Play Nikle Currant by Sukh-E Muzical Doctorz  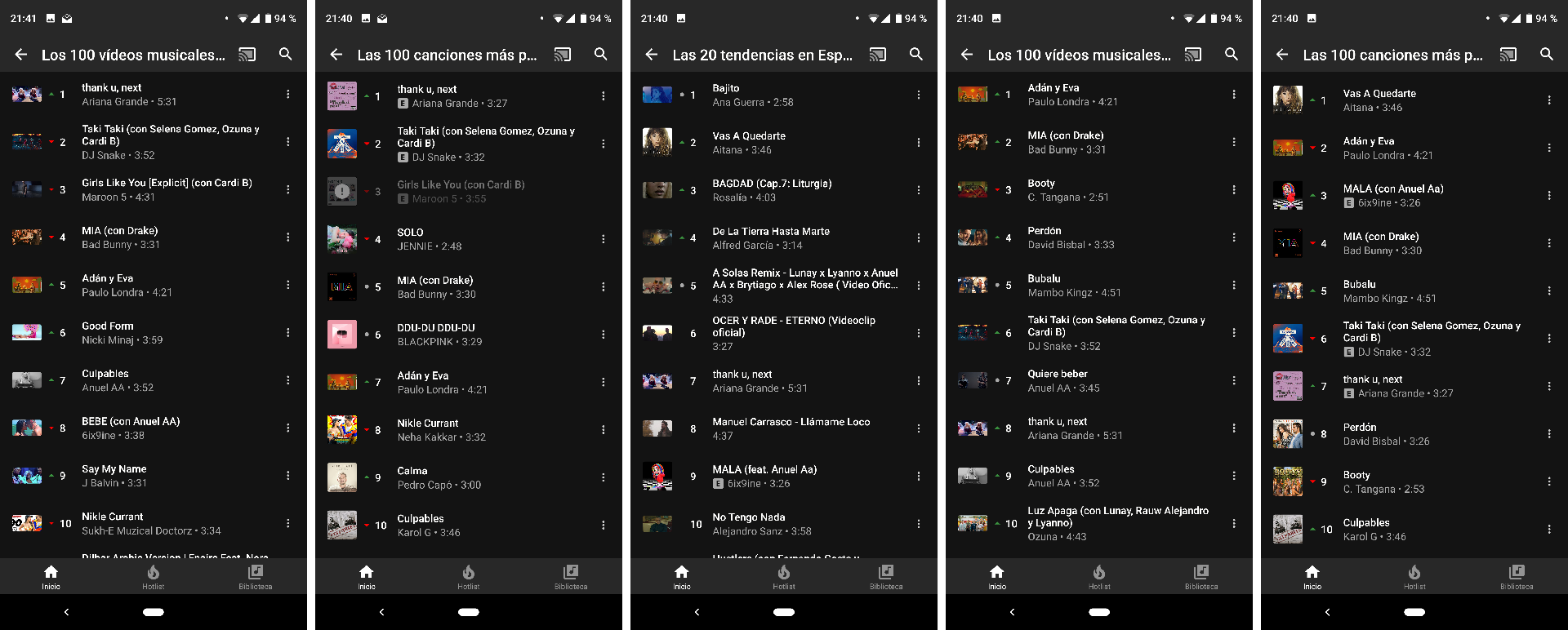154,523
